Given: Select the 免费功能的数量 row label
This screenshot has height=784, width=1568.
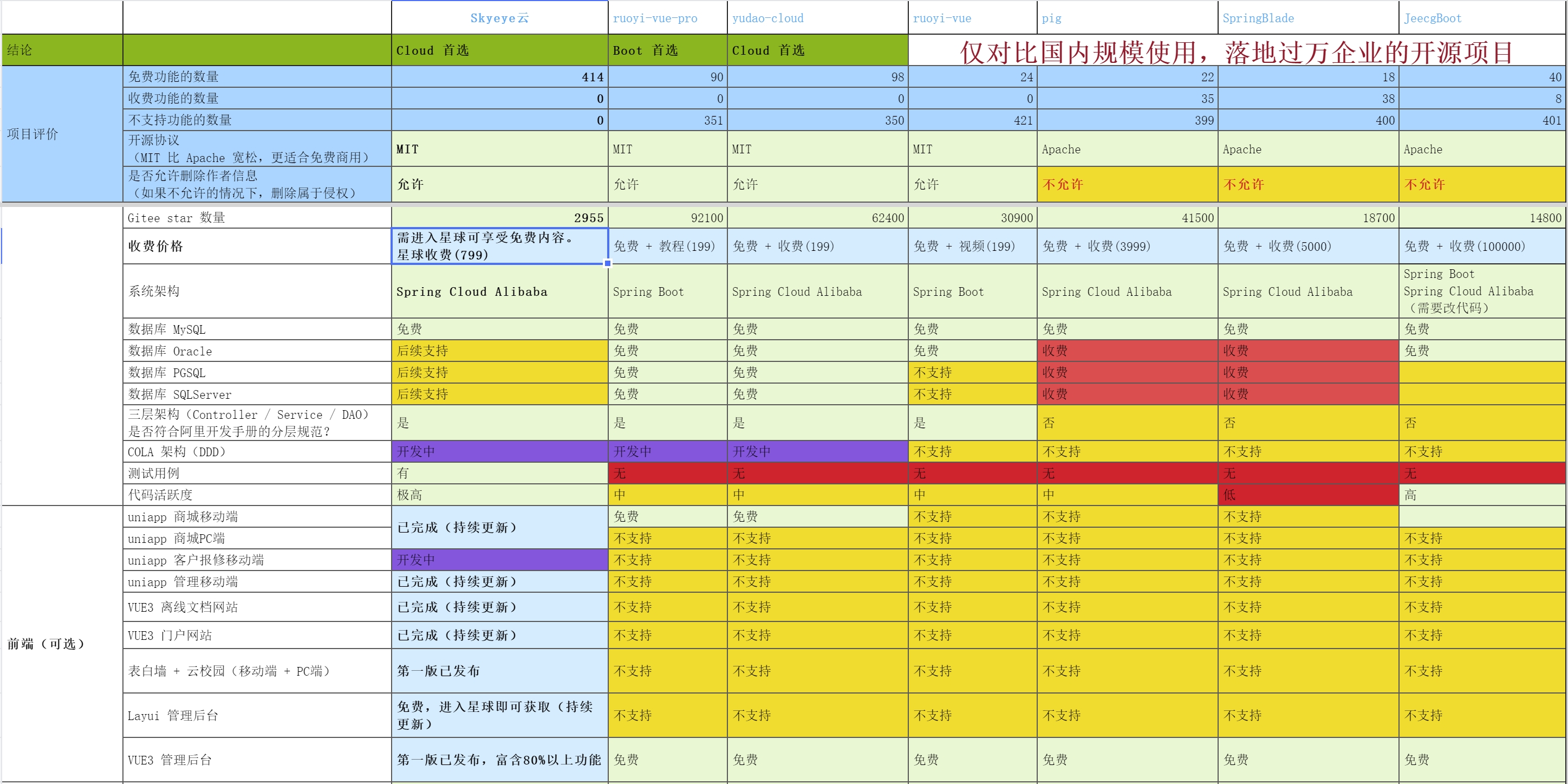Looking at the screenshot, I should click(257, 77).
